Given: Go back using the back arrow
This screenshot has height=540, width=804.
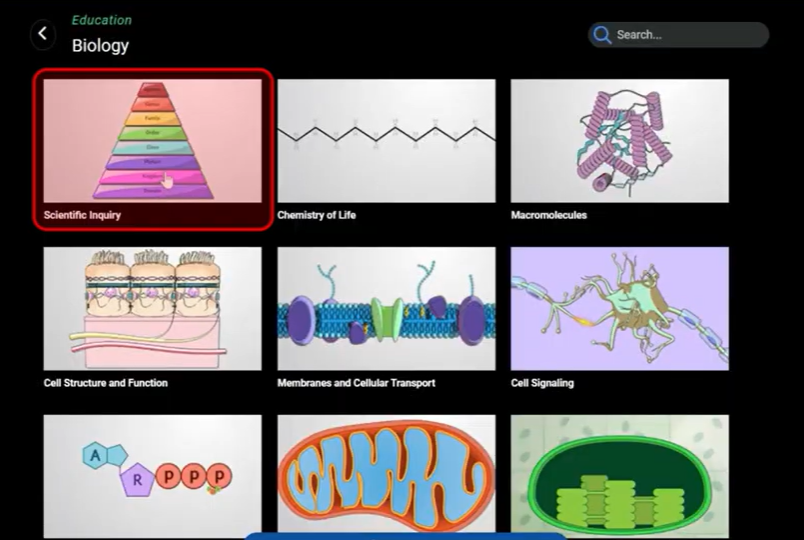Looking at the screenshot, I should click(x=43, y=34).
